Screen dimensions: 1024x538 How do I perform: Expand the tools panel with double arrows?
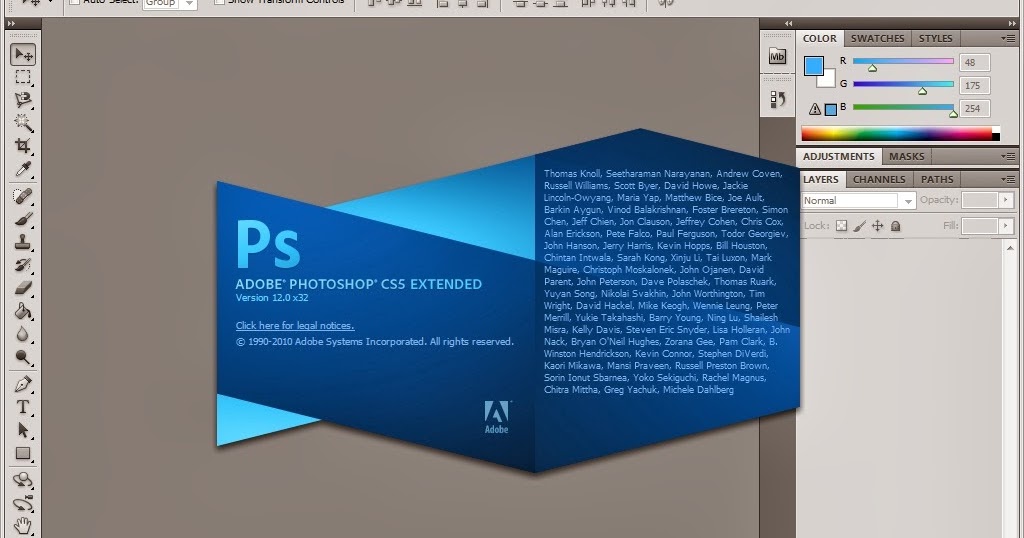11,24
